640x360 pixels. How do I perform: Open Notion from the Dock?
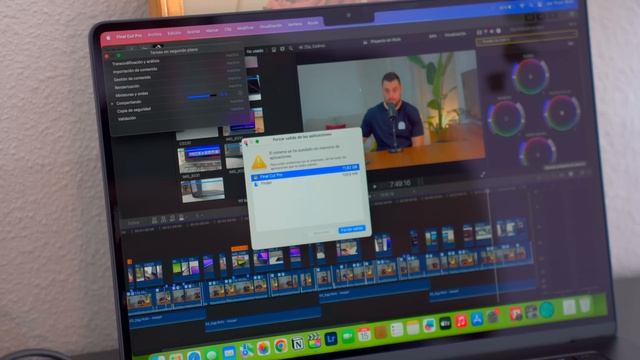(298, 344)
